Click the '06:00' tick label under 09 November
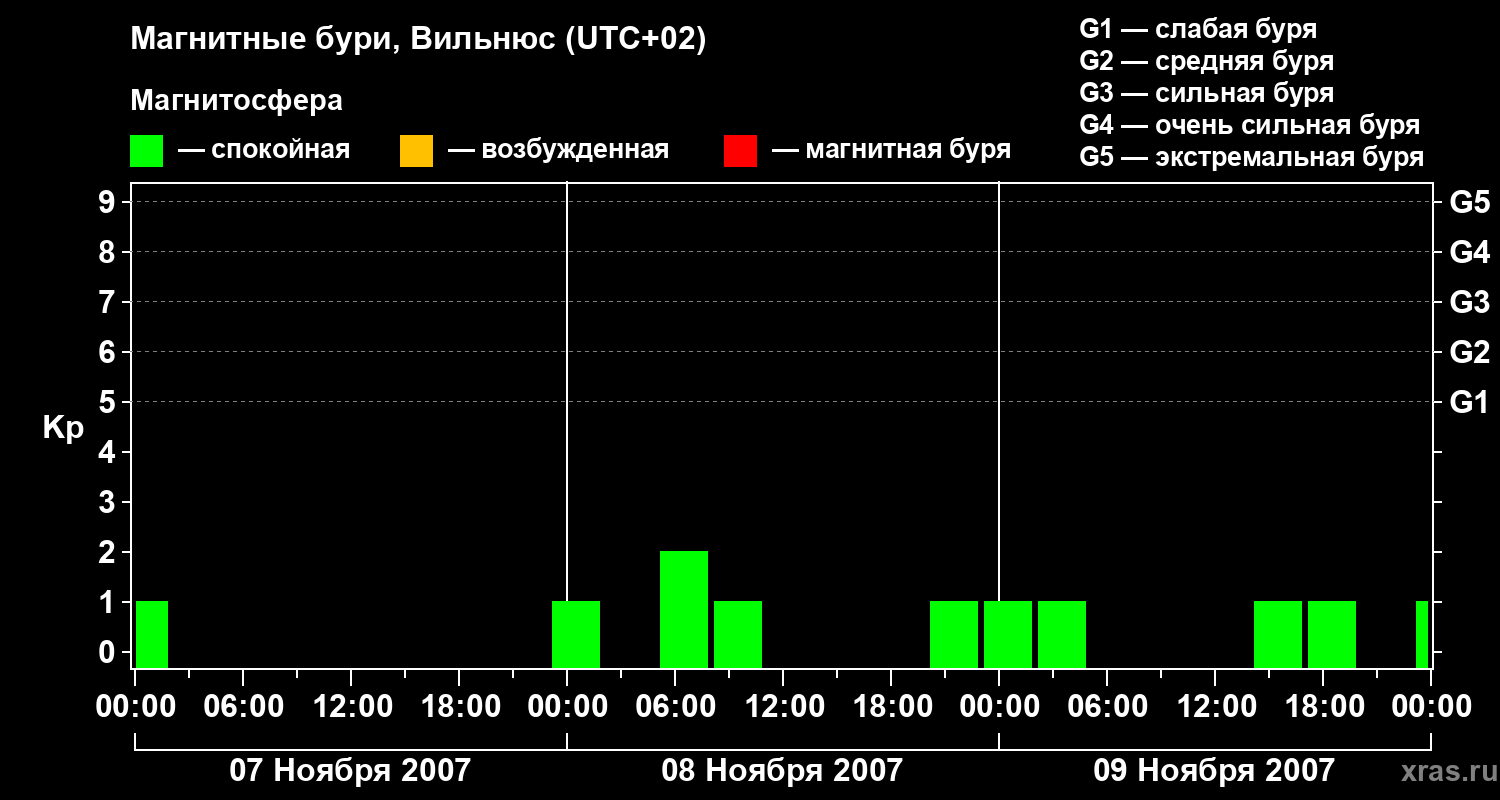The width and height of the screenshot is (1500, 800). pos(1108,706)
